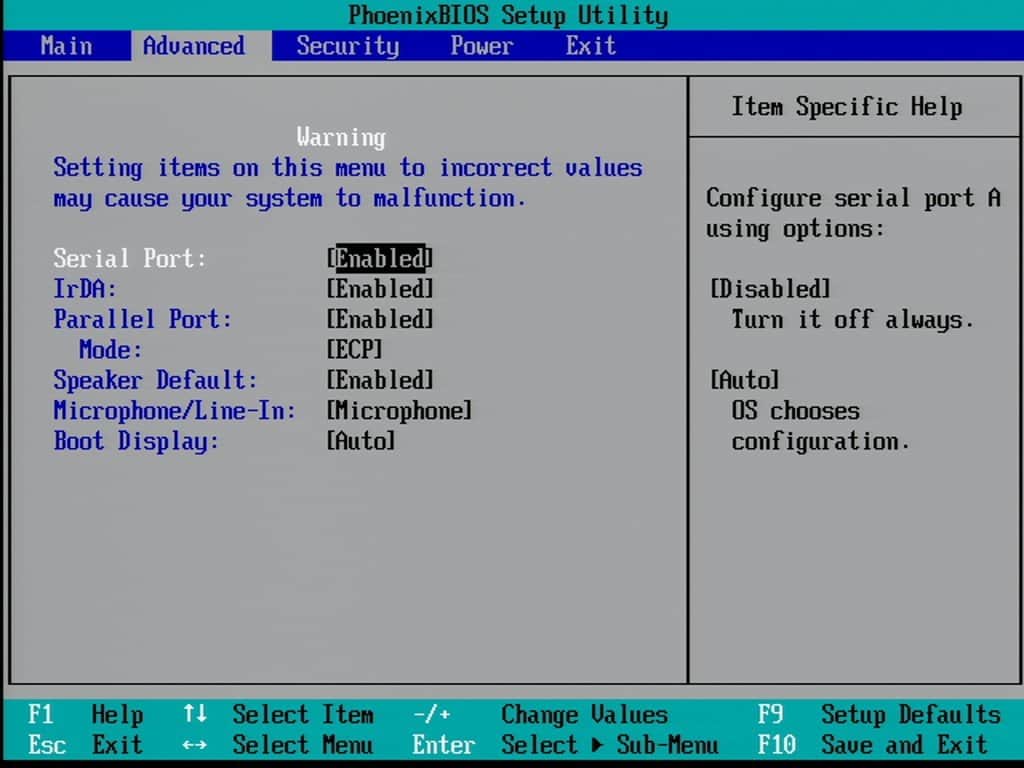The height and width of the screenshot is (768, 1024).
Task: Open the Exit tab
Action: click(x=590, y=46)
